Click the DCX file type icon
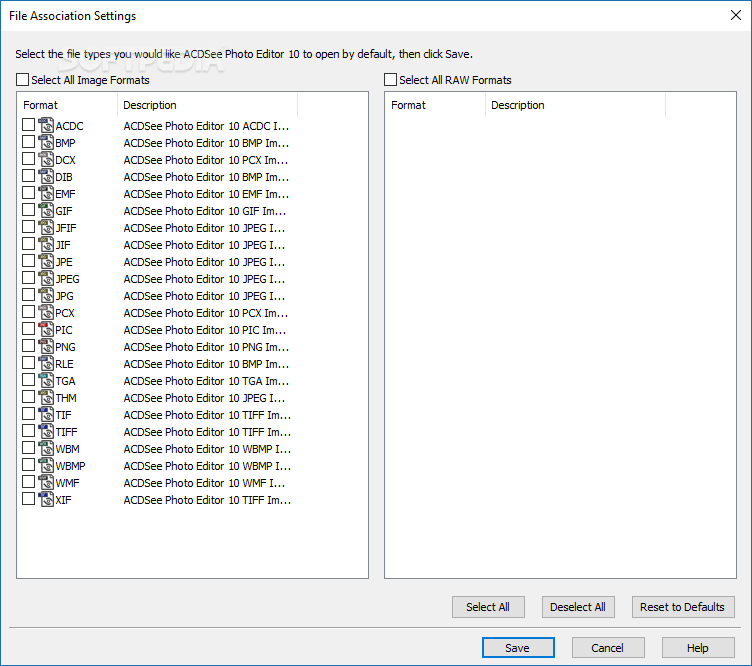Viewport: 752px width, 666px height. coord(46,160)
